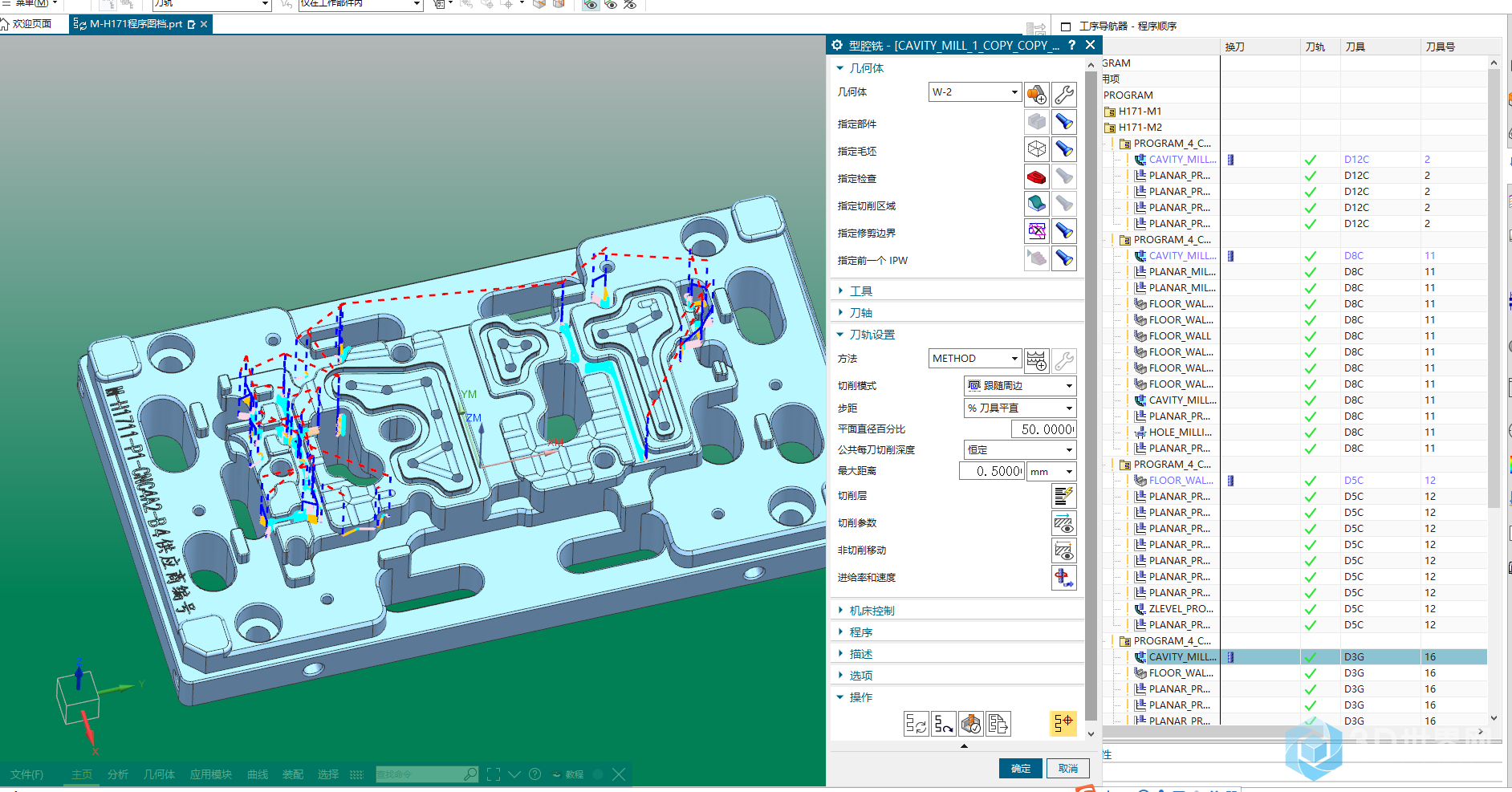Toggle the navigator pin checkbox beside 工序导航器
Viewport: 1512px width, 792px height.
pos(1066,26)
